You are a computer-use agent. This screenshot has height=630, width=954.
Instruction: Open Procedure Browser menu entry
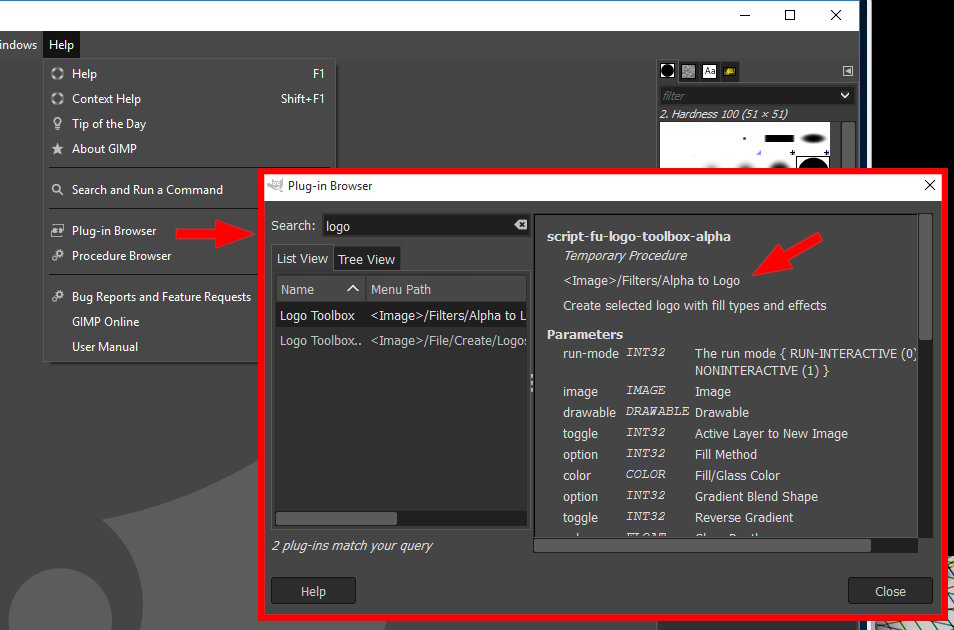(153, 256)
